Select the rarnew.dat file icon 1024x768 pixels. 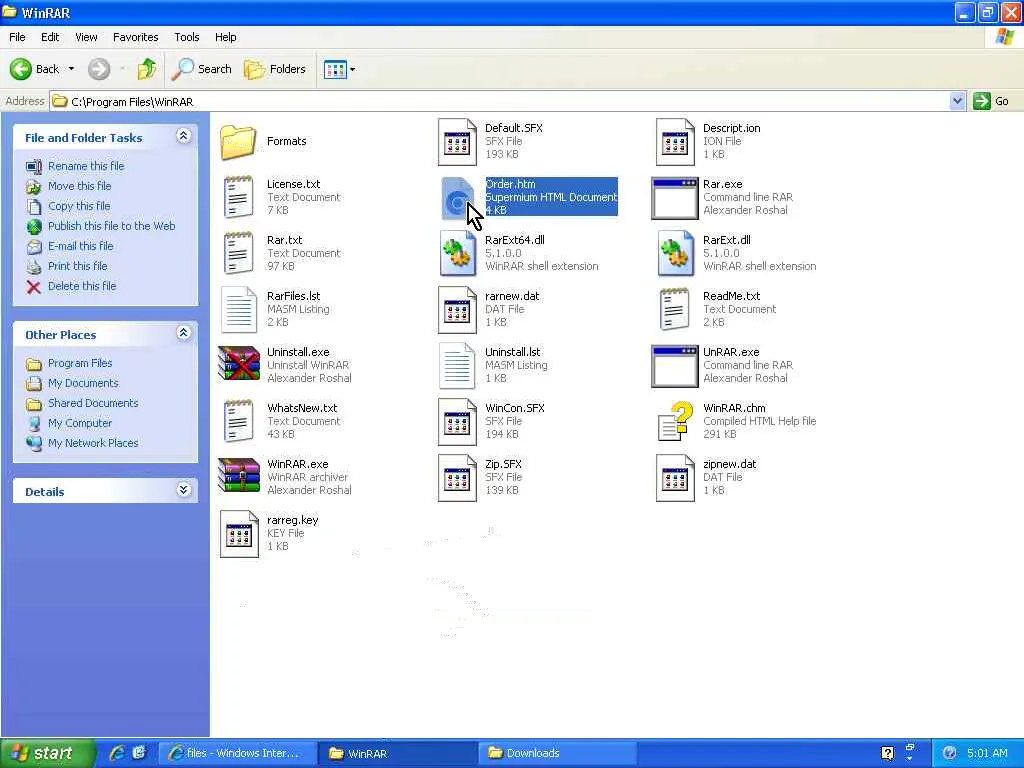coord(456,310)
